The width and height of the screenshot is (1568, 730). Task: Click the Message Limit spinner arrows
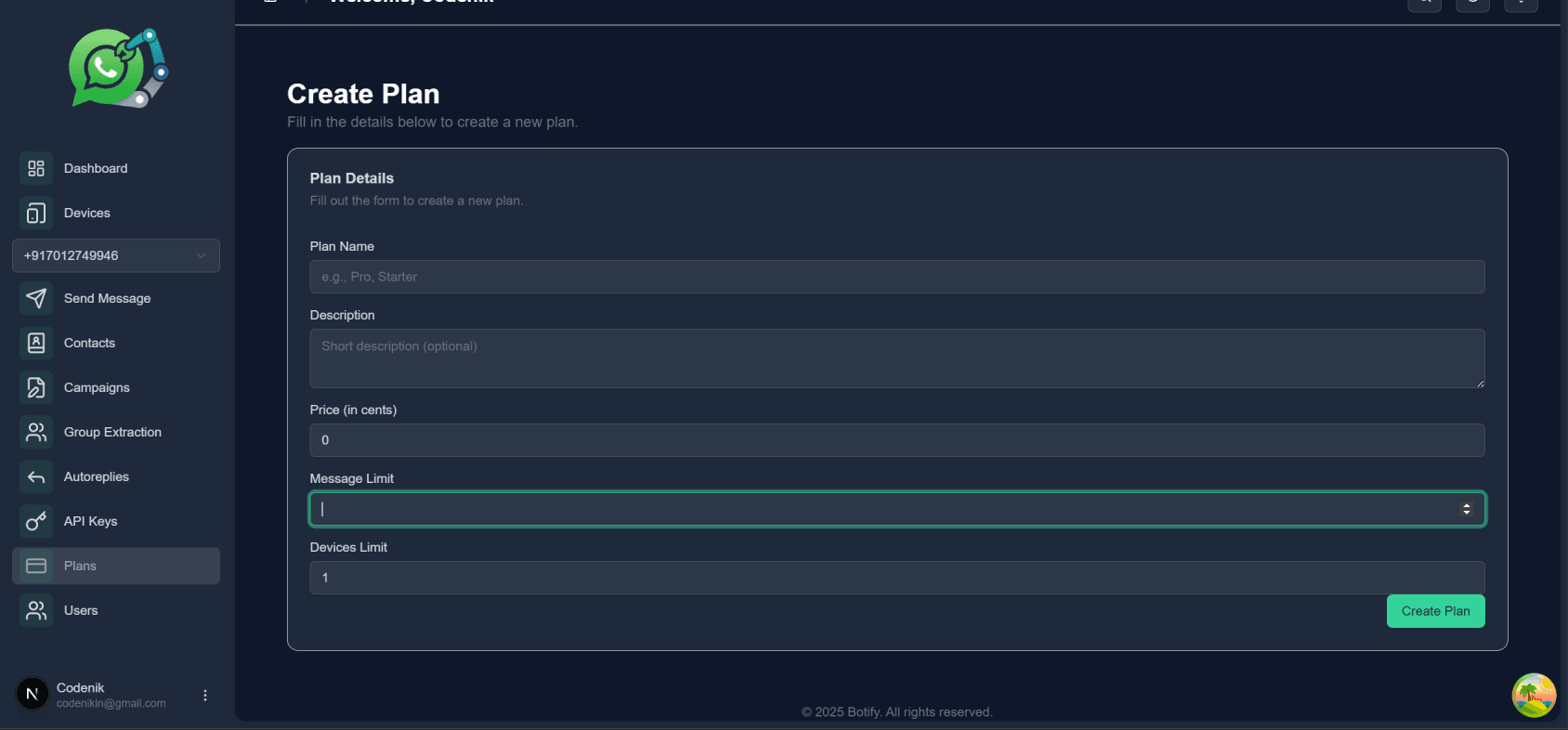(1467, 509)
